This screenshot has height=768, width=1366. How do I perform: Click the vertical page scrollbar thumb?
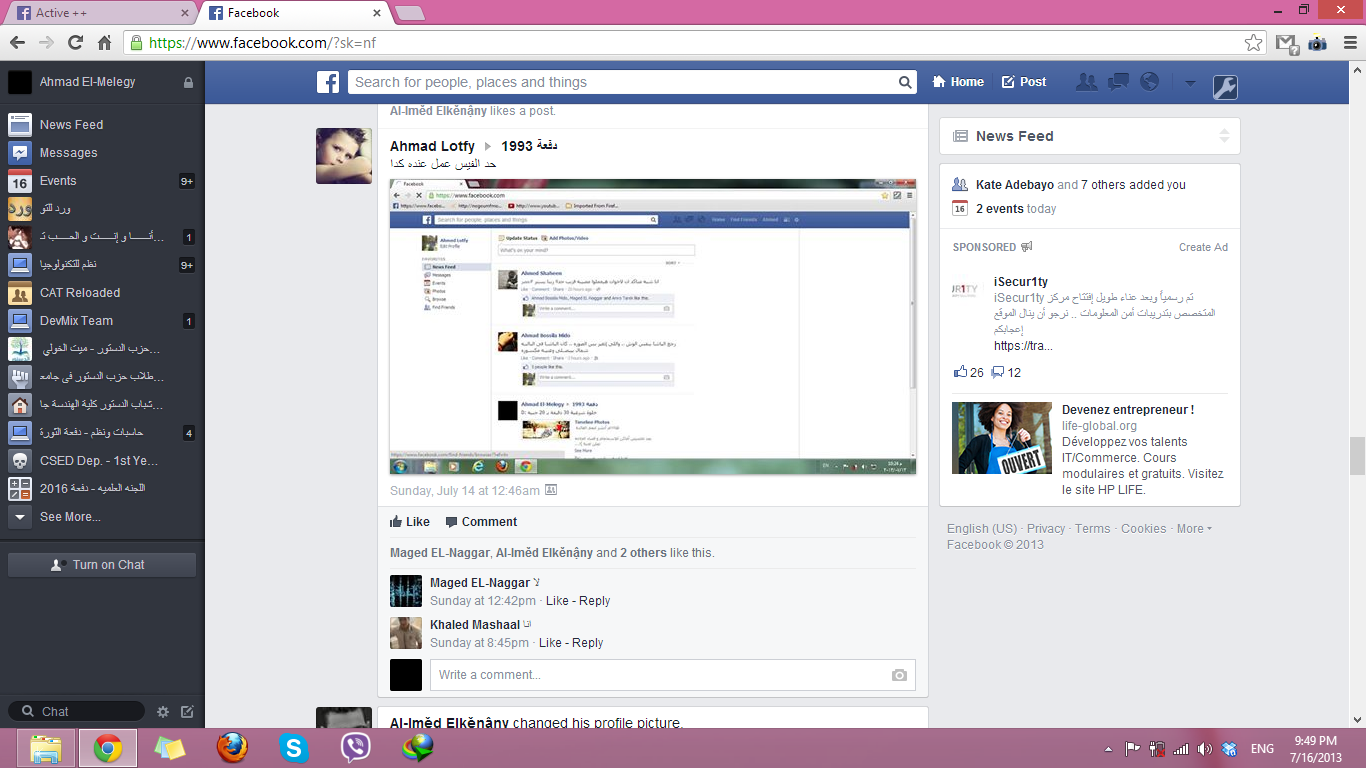tap(1357, 456)
